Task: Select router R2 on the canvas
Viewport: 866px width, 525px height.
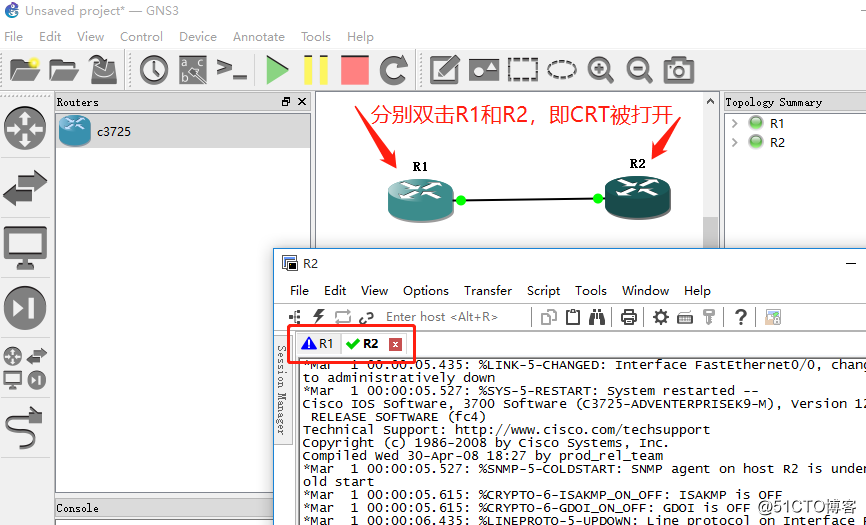Action: point(637,197)
